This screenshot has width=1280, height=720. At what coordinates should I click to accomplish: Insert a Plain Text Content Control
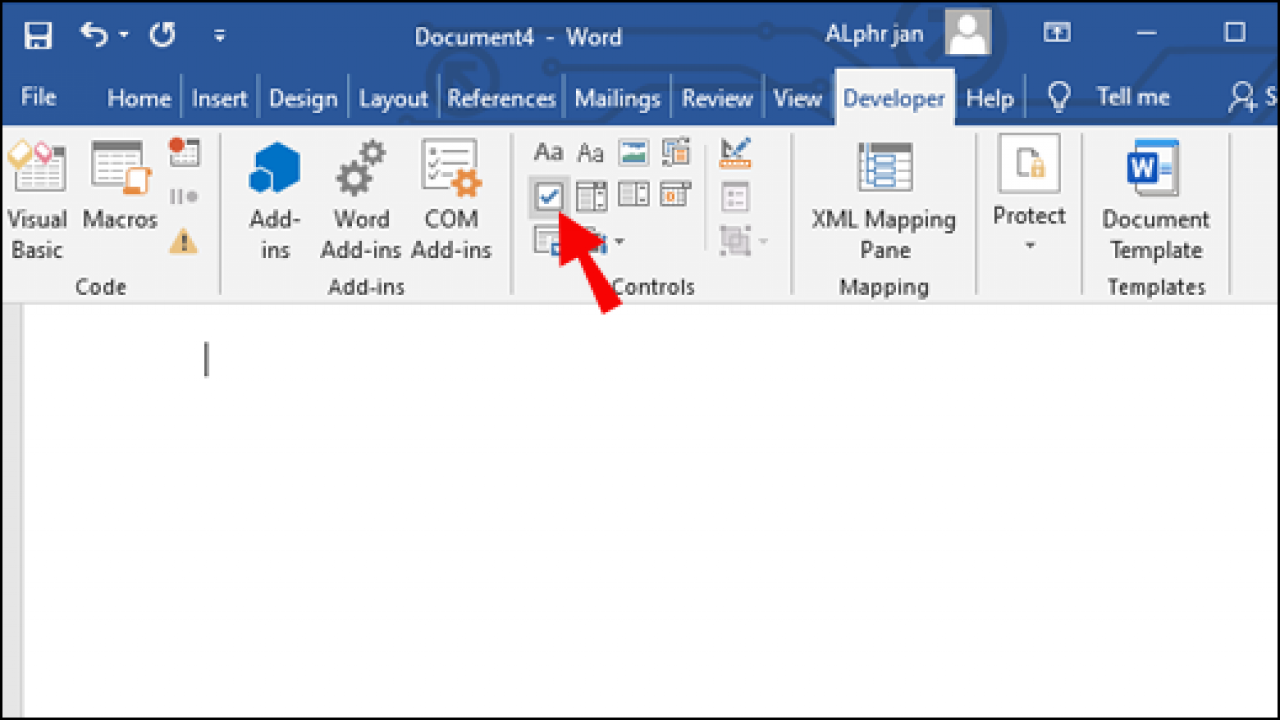tap(590, 152)
